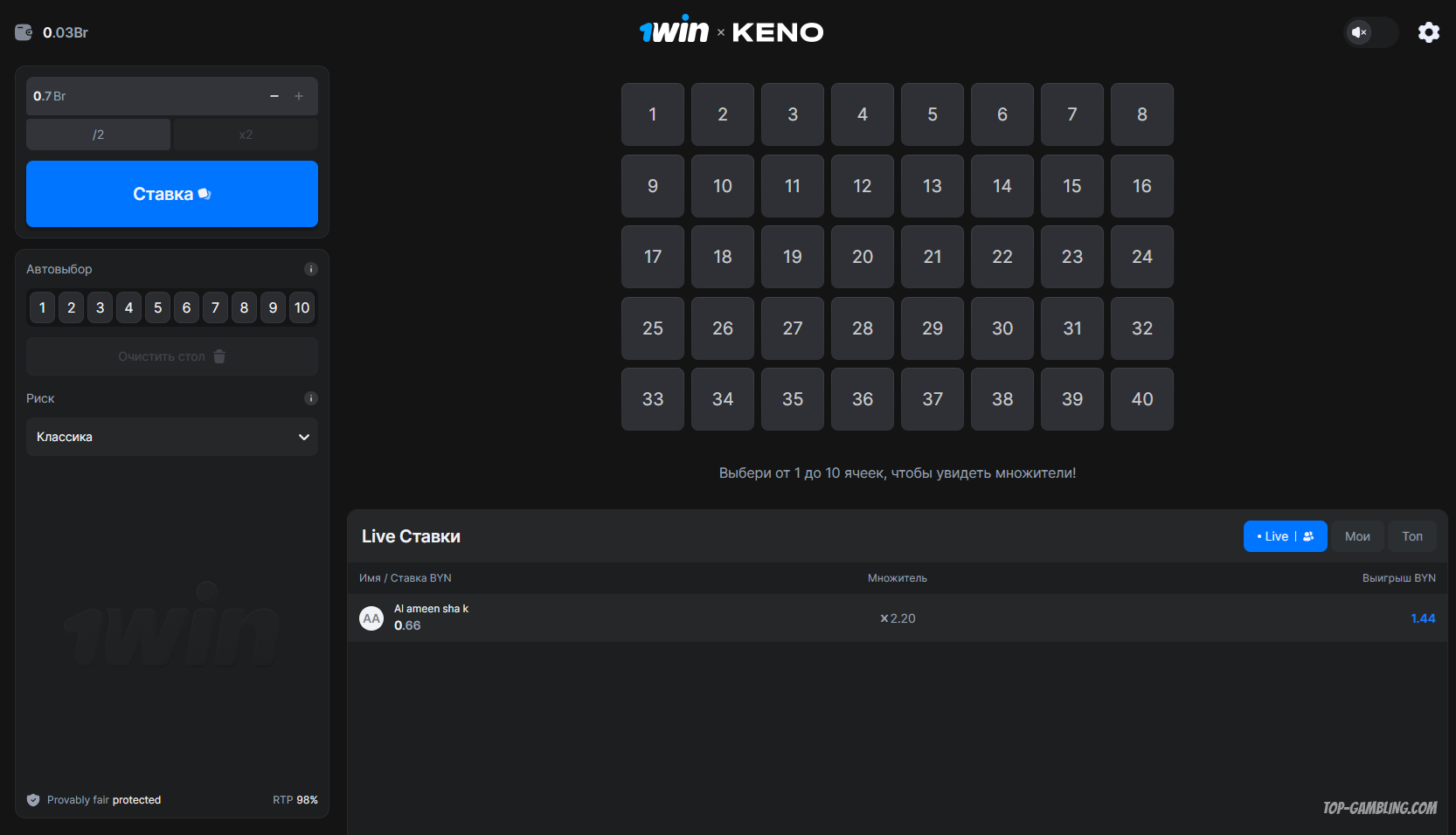Double the bet with x2 button

(246, 135)
